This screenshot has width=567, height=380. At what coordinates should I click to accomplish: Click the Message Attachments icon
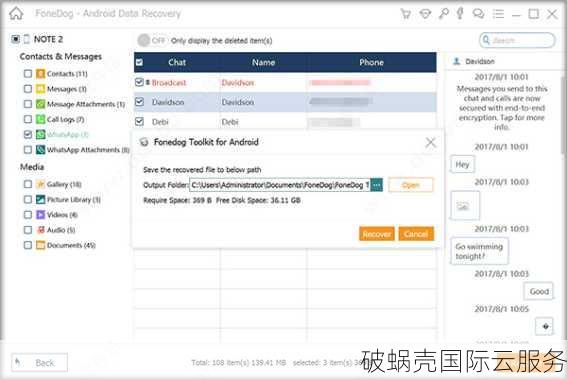[40, 104]
